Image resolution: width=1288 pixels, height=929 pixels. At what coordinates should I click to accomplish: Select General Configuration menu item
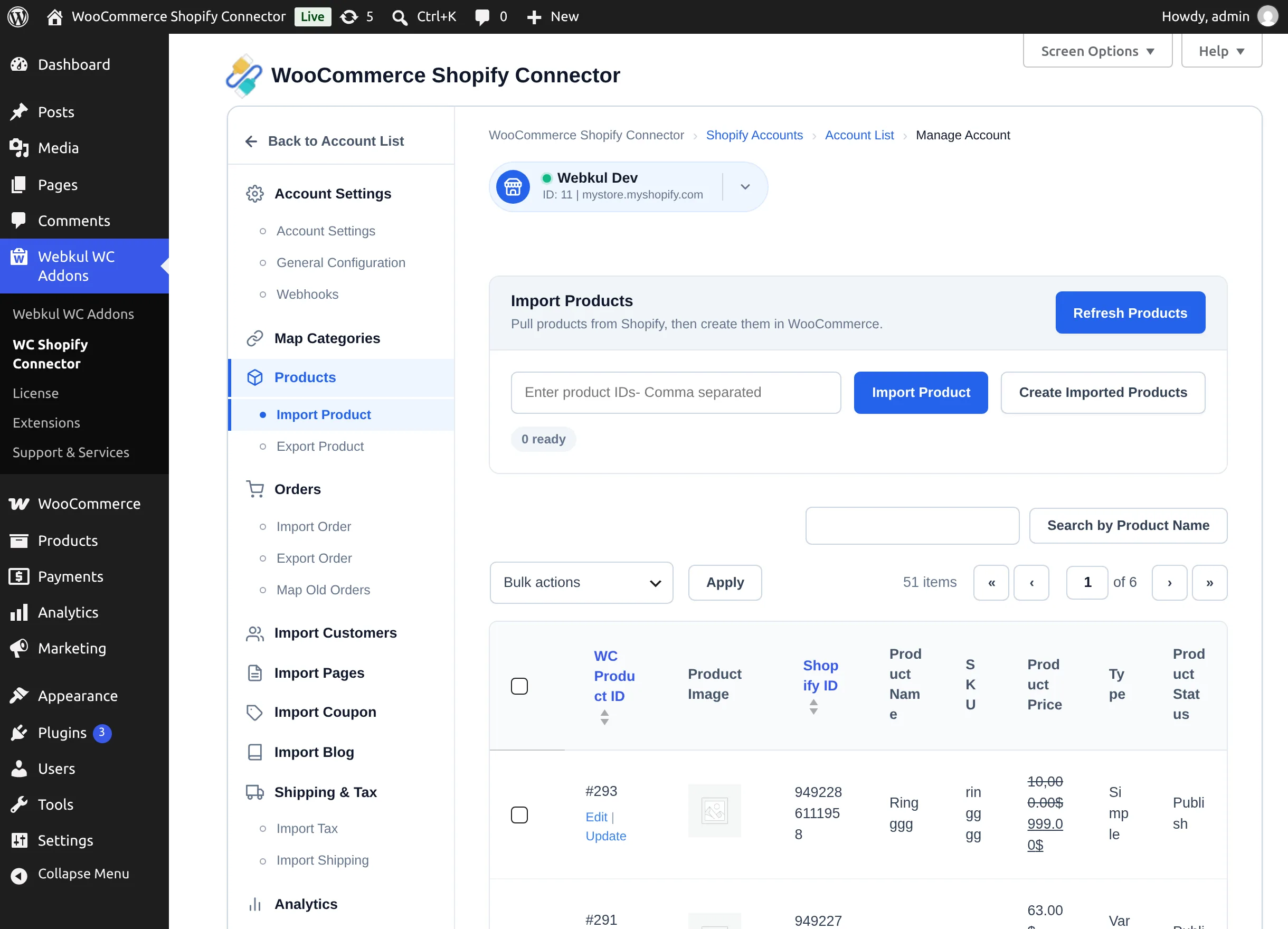[341, 262]
